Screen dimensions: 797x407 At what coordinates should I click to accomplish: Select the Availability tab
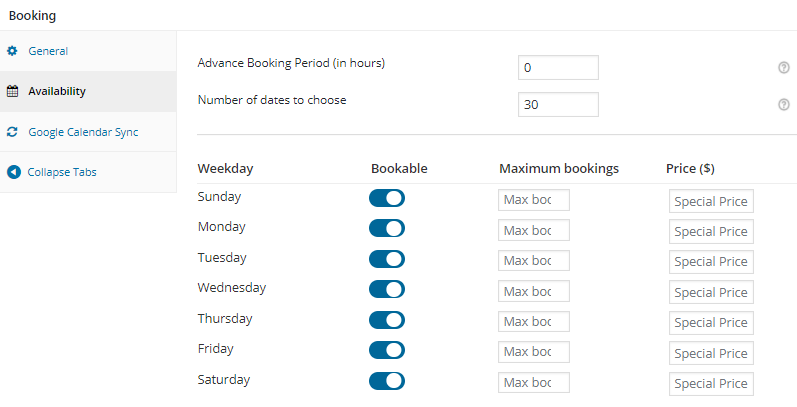(x=57, y=91)
